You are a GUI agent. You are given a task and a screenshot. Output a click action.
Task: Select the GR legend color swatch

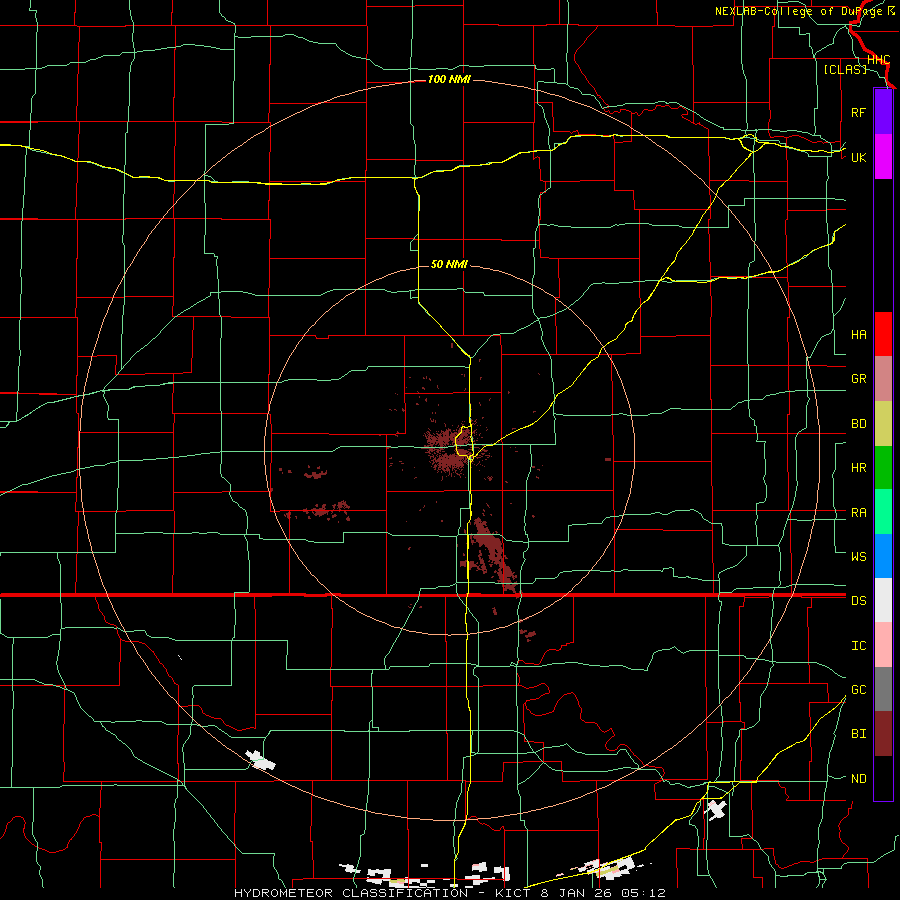click(x=883, y=379)
